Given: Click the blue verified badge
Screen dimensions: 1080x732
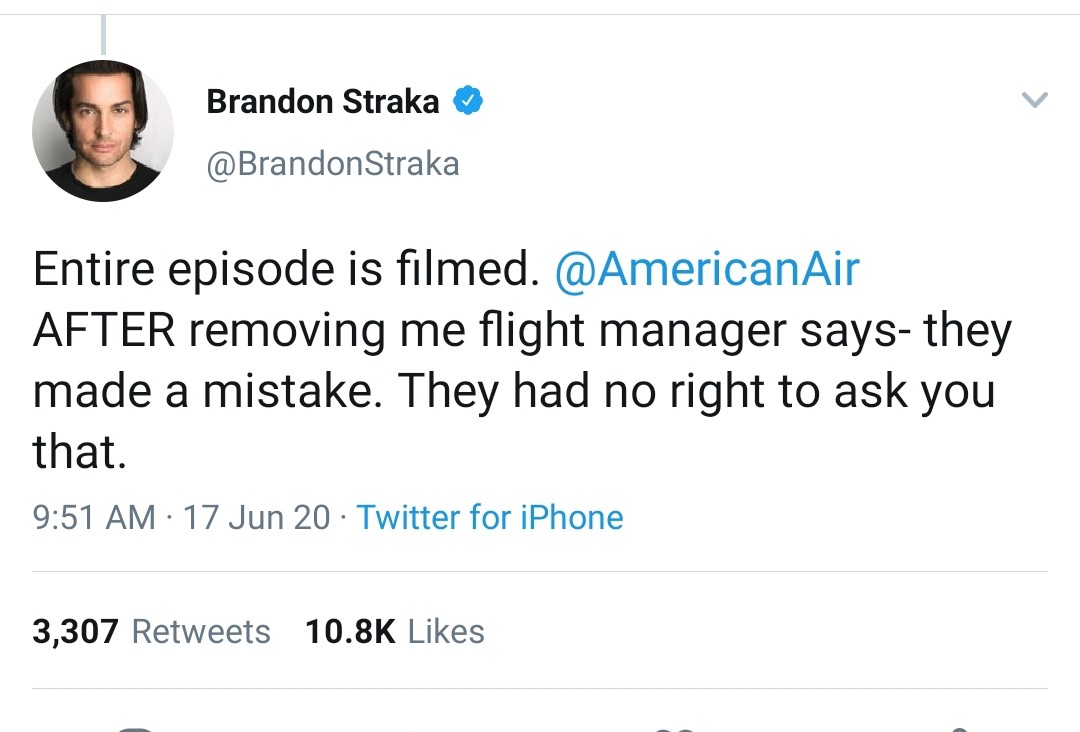Looking at the screenshot, I should [x=469, y=101].
